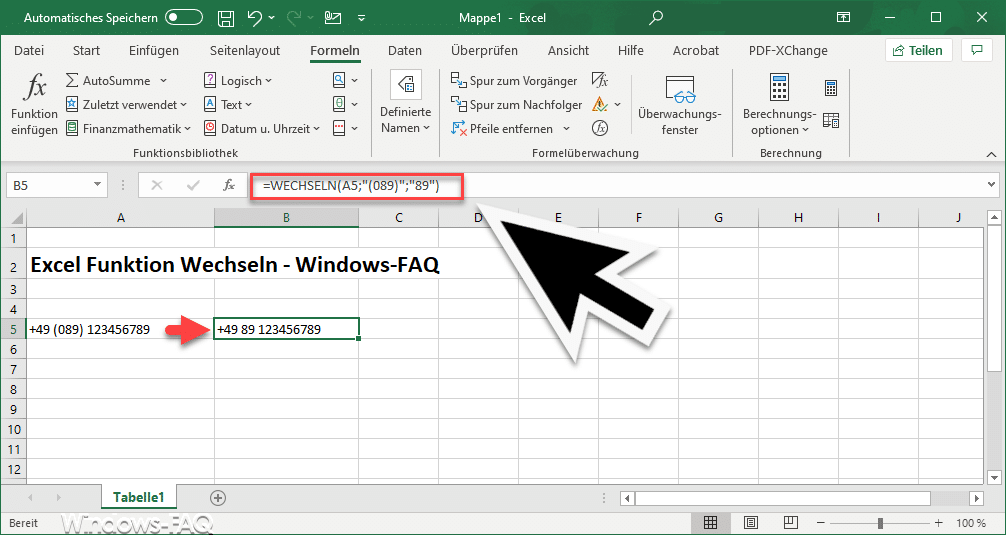Switch to the Daten tab
The width and height of the screenshot is (1006, 535).
(x=405, y=51)
